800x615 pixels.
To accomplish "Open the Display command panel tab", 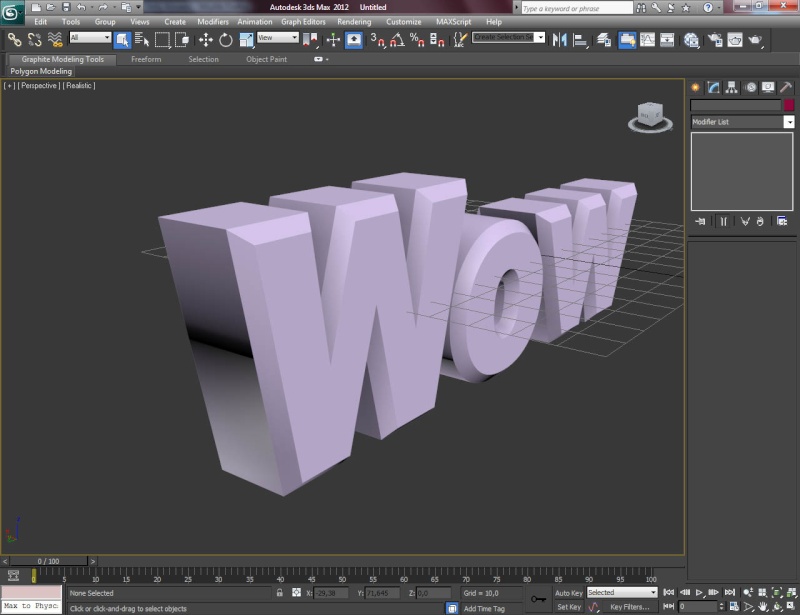I will pyautogui.click(x=768, y=88).
